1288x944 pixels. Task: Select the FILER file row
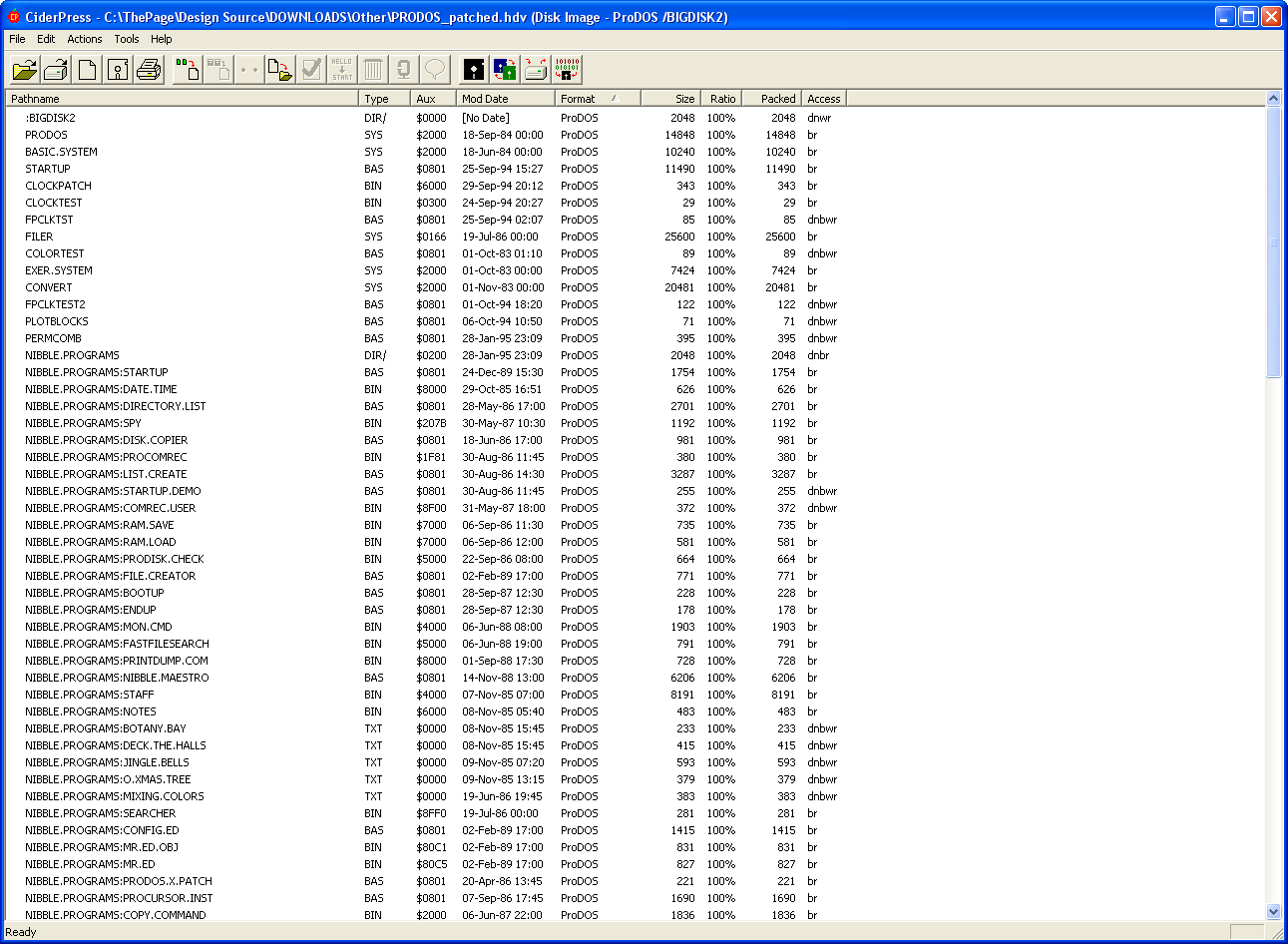coord(427,236)
